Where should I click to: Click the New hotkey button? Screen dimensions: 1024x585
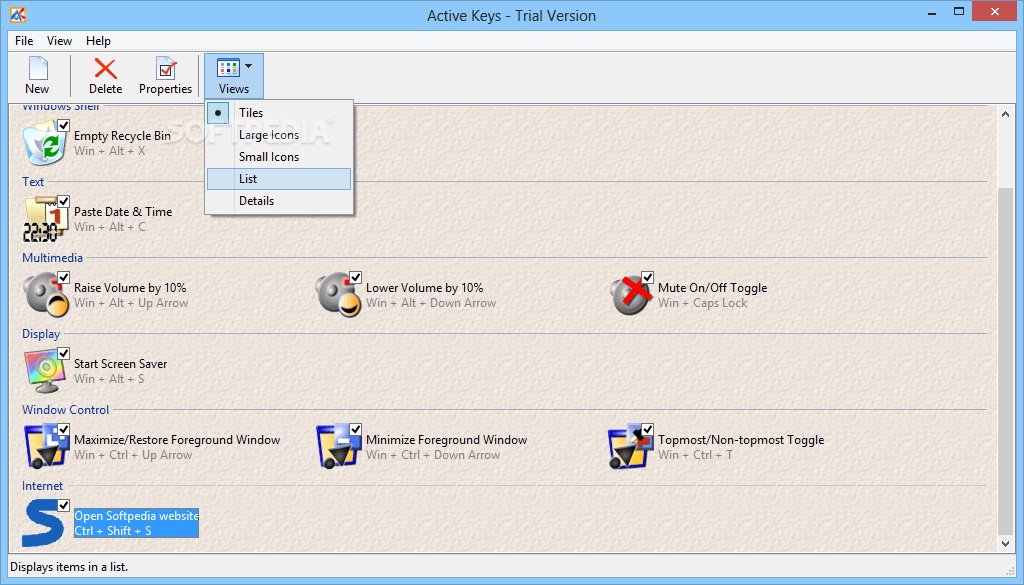tap(37, 75)
